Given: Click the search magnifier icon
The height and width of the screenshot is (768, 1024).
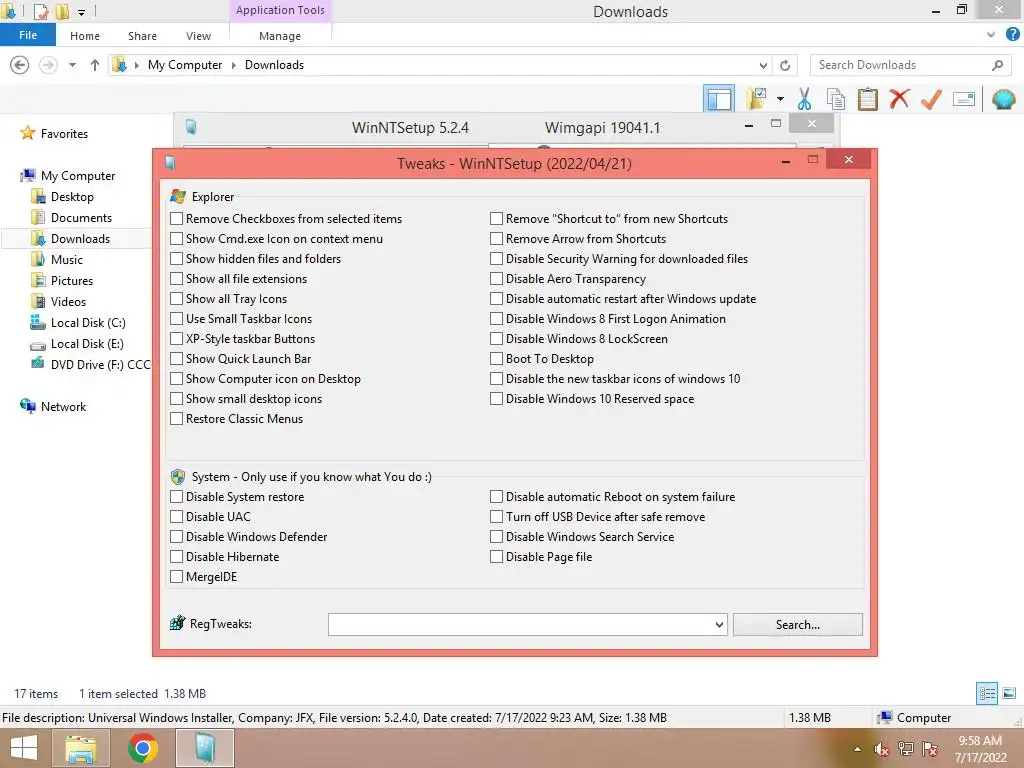Looking at the screenshot, I should click(997, 65).
